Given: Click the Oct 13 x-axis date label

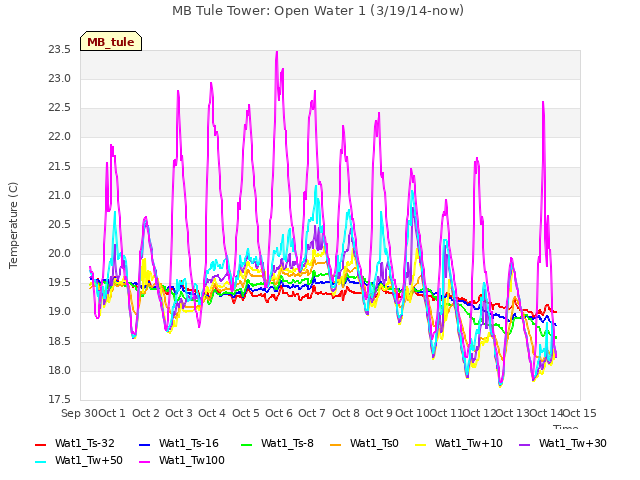Looking at the screenshot, I should (513, 413).
